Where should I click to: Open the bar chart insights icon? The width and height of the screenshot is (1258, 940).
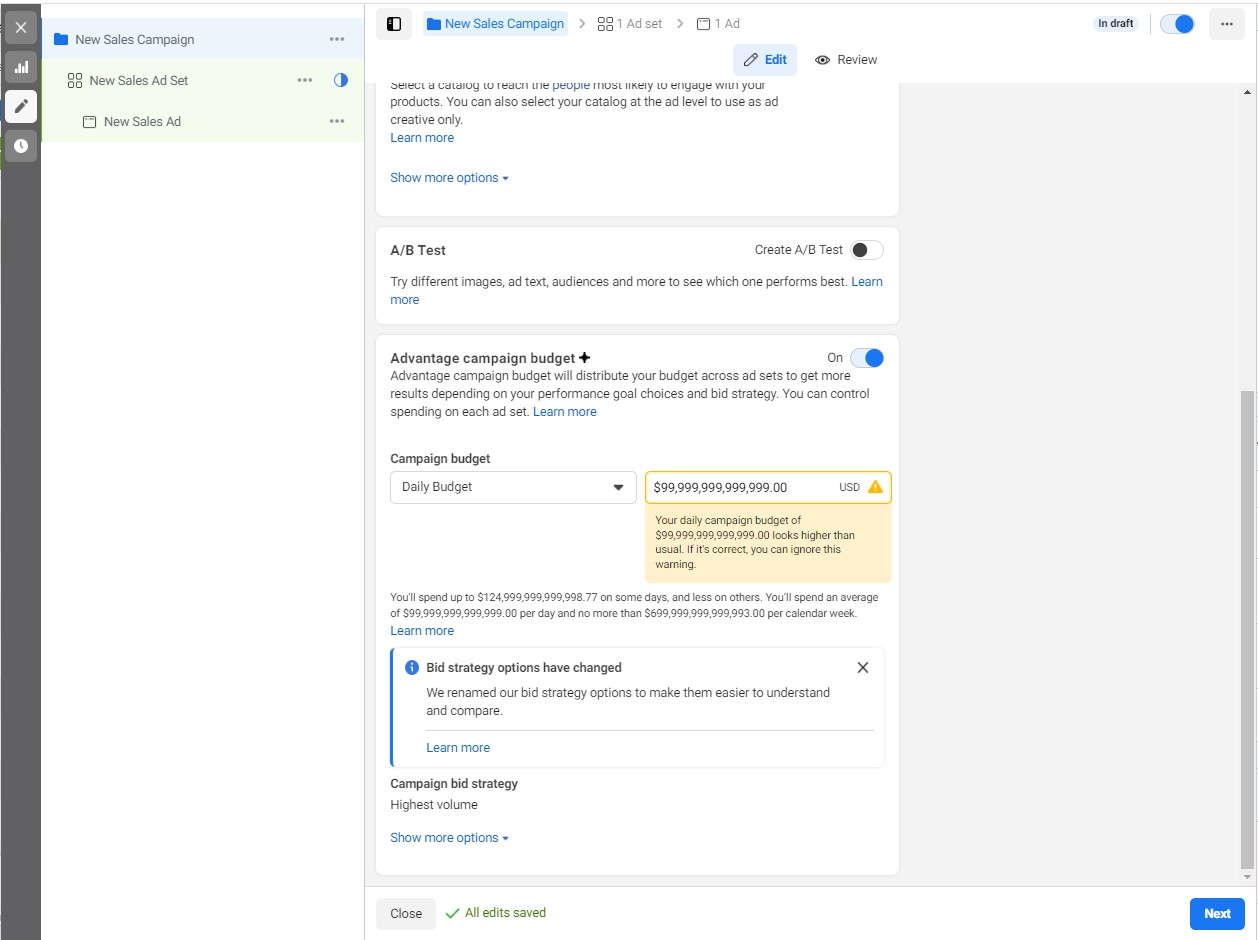21,67
